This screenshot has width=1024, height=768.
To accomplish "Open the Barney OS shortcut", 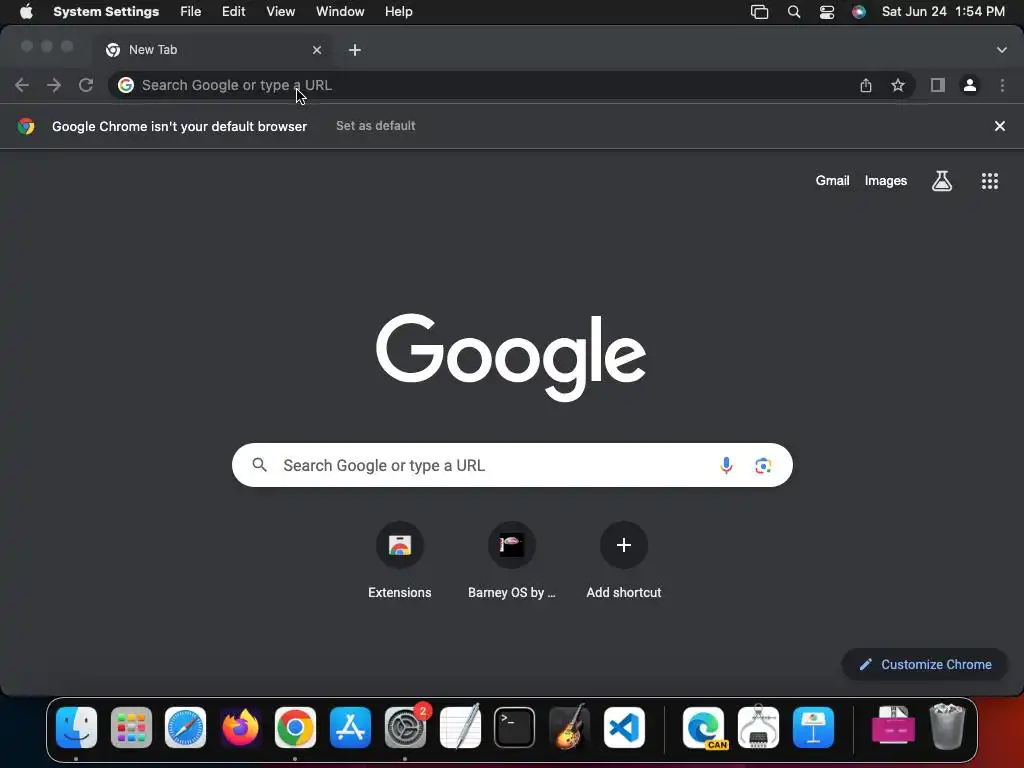I will [511, 545].
